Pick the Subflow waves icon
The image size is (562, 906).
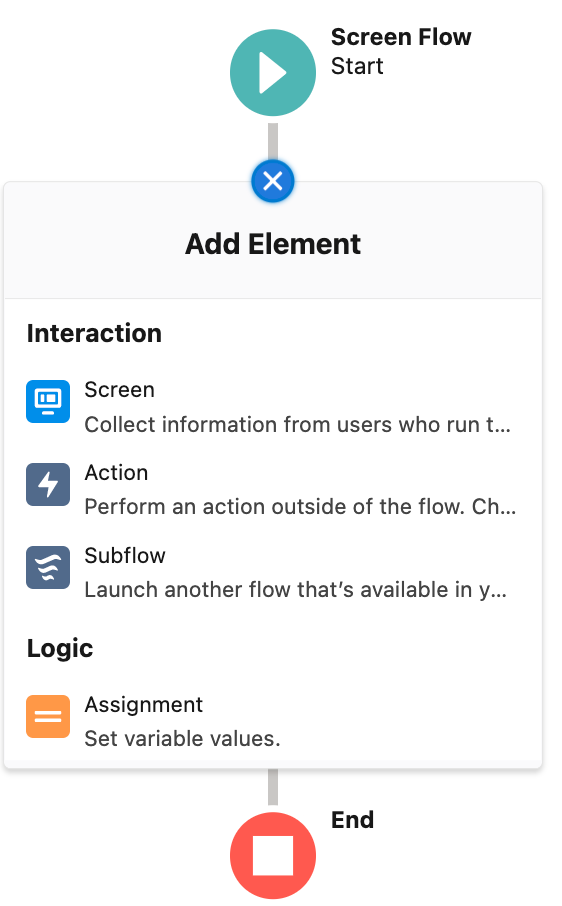pos(48,567)
